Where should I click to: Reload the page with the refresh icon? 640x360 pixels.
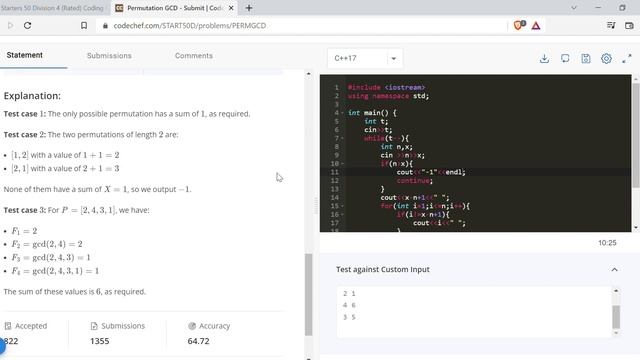click(x=27, y=25)
